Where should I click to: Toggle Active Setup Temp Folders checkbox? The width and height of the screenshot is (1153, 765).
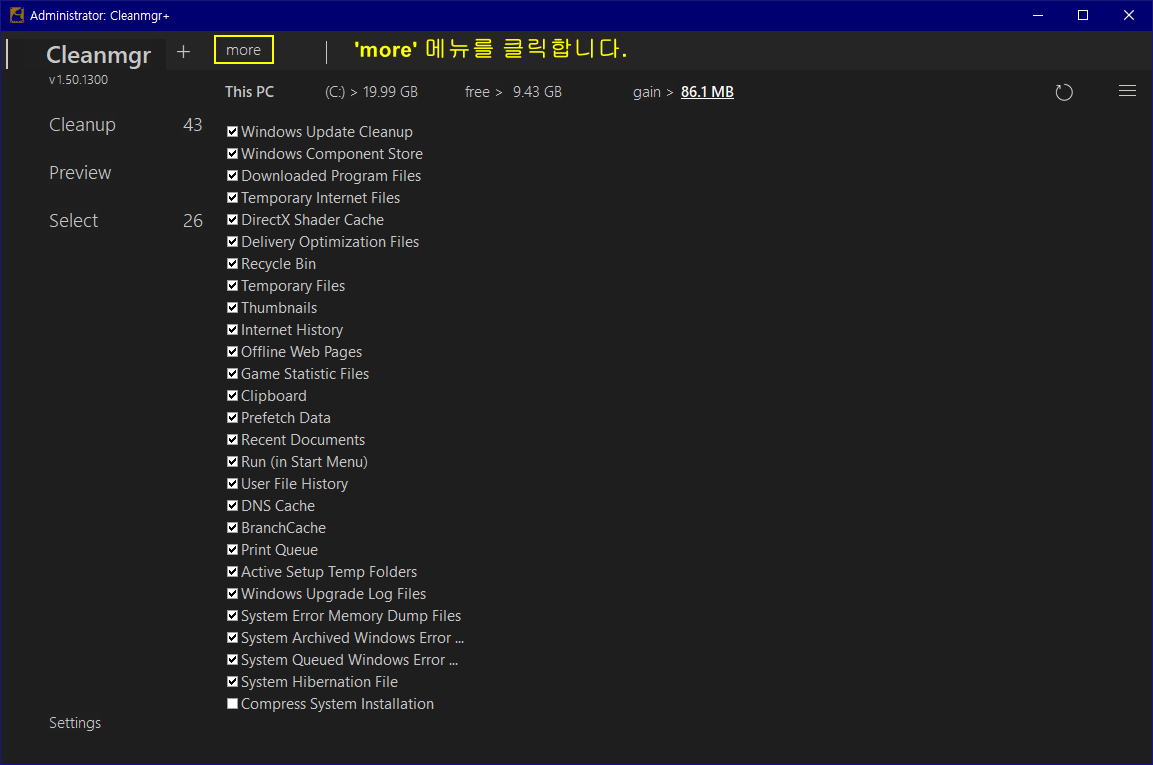[x=232, y=572]
